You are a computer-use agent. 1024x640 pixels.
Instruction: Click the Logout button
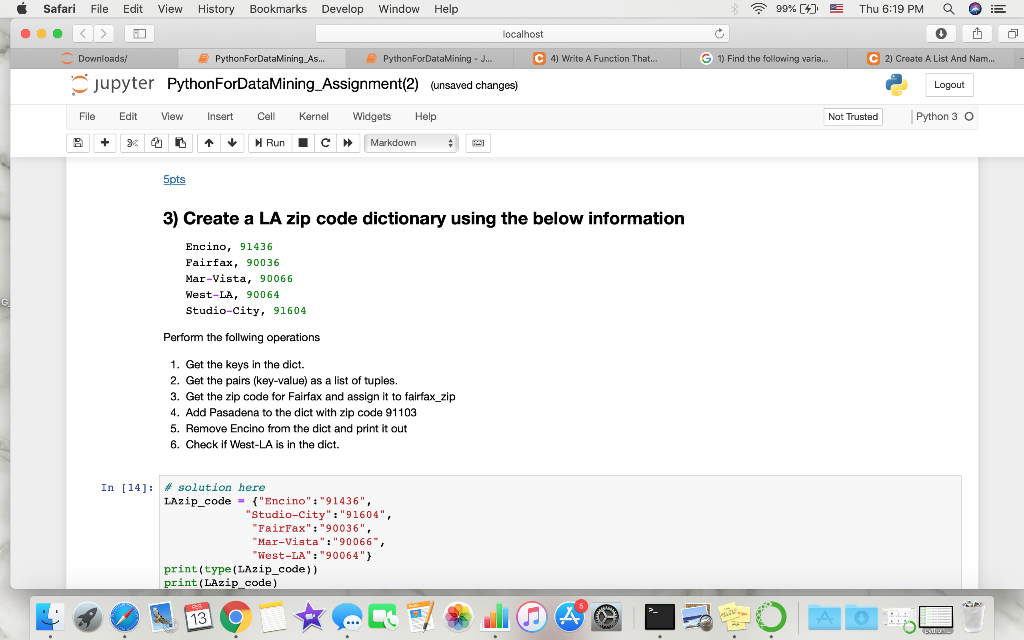coord(948,85)
